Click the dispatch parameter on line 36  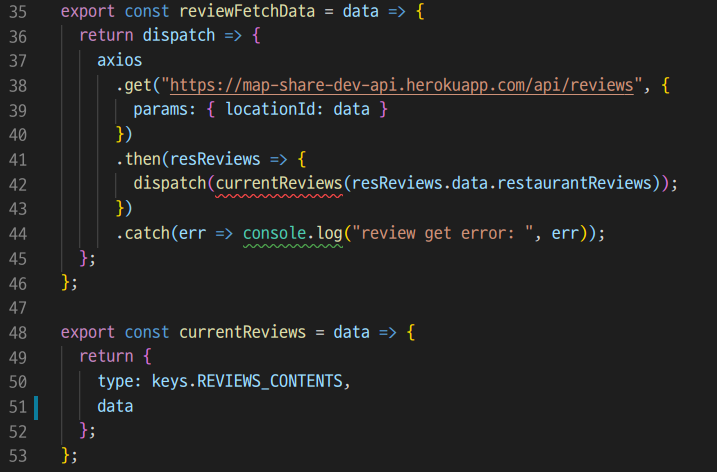pos(179,36)
